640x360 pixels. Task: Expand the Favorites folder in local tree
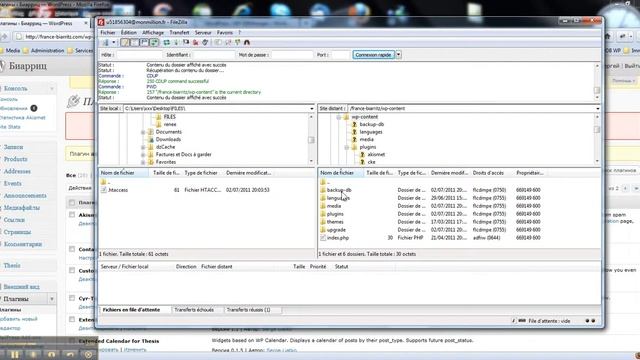[143, 162]
